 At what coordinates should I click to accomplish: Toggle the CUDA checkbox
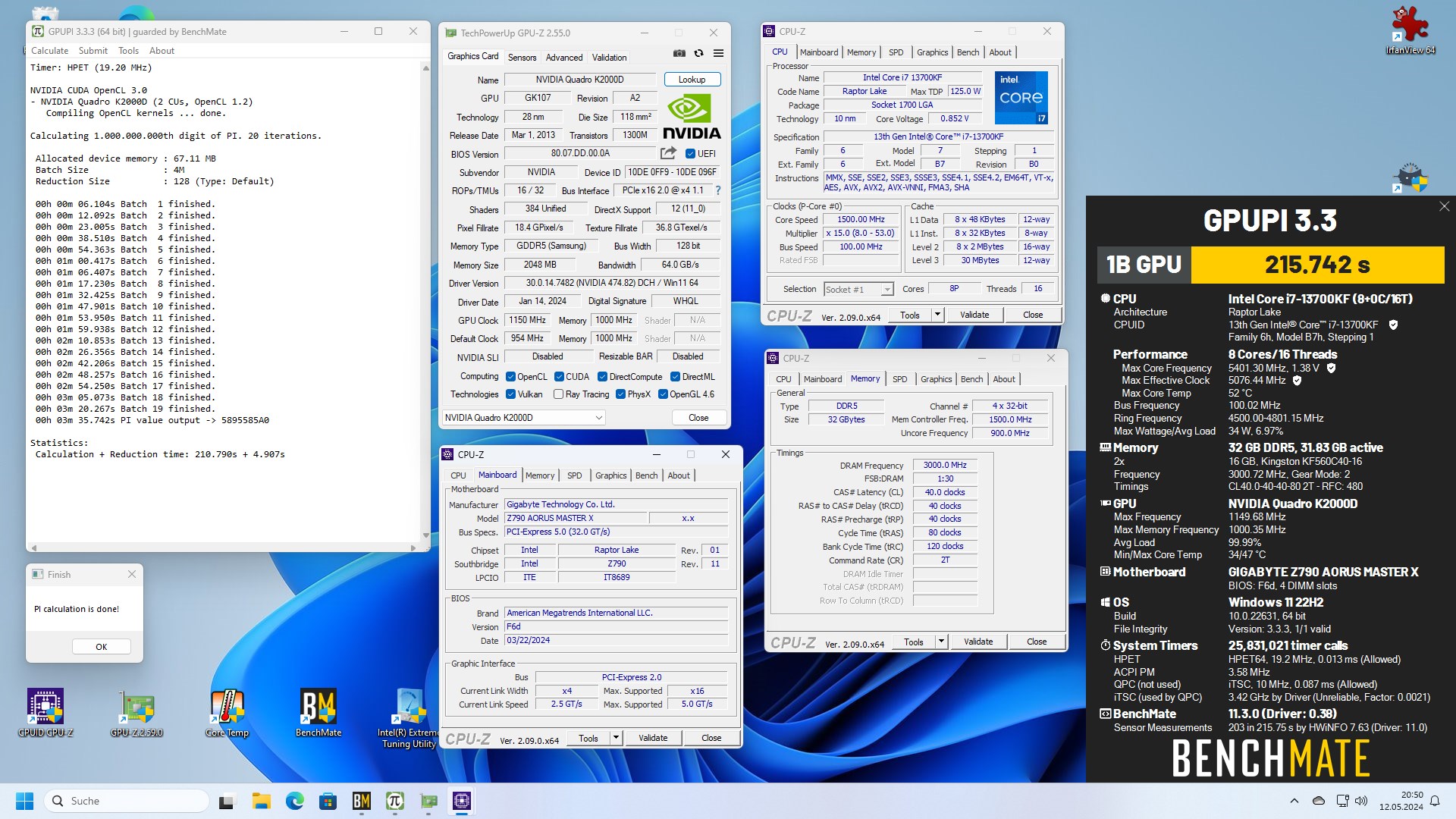[559, 377]
